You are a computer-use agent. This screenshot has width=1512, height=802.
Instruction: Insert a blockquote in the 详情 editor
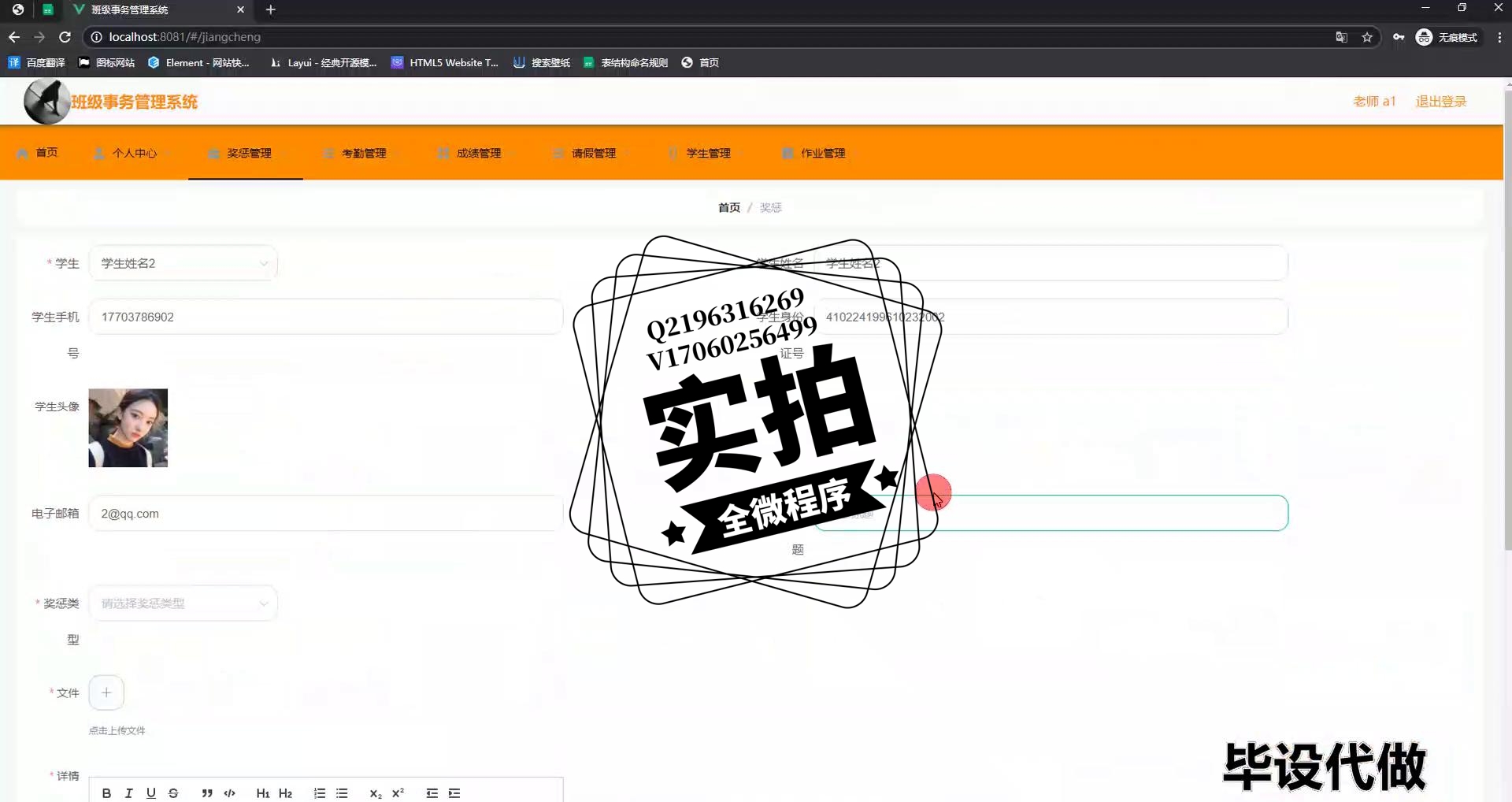[207, 793]
